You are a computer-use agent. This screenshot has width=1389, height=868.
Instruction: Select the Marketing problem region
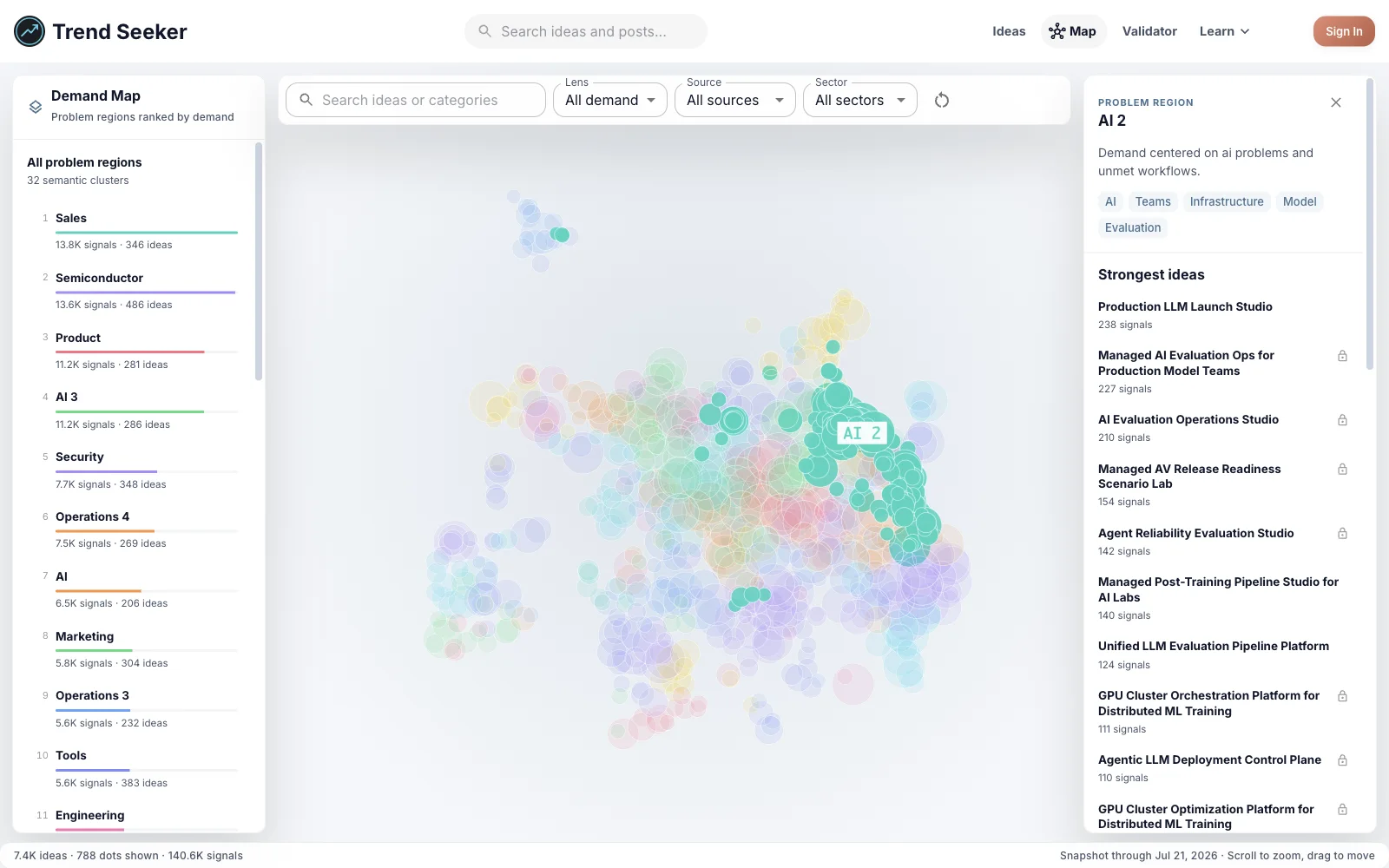(x=139, y=649)
